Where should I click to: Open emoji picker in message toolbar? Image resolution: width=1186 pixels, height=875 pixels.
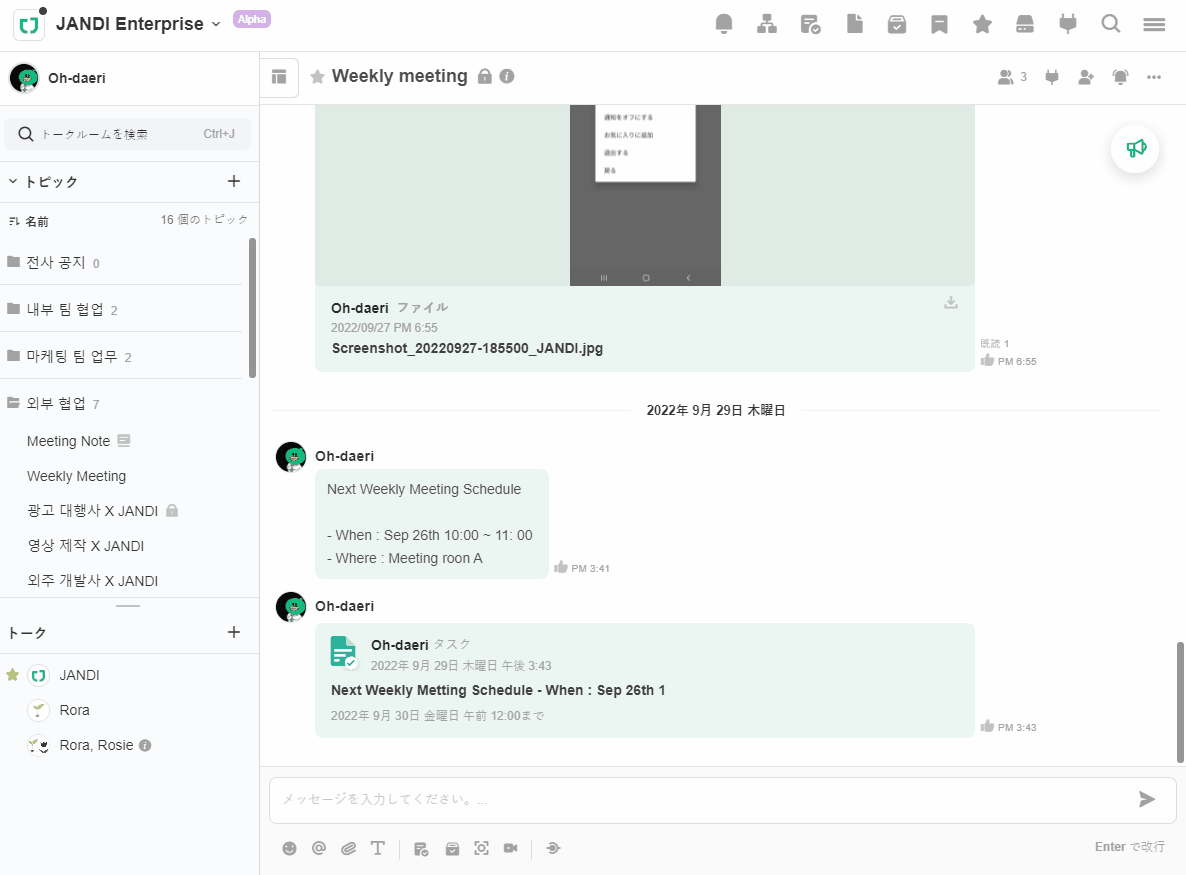pos(290,849)
